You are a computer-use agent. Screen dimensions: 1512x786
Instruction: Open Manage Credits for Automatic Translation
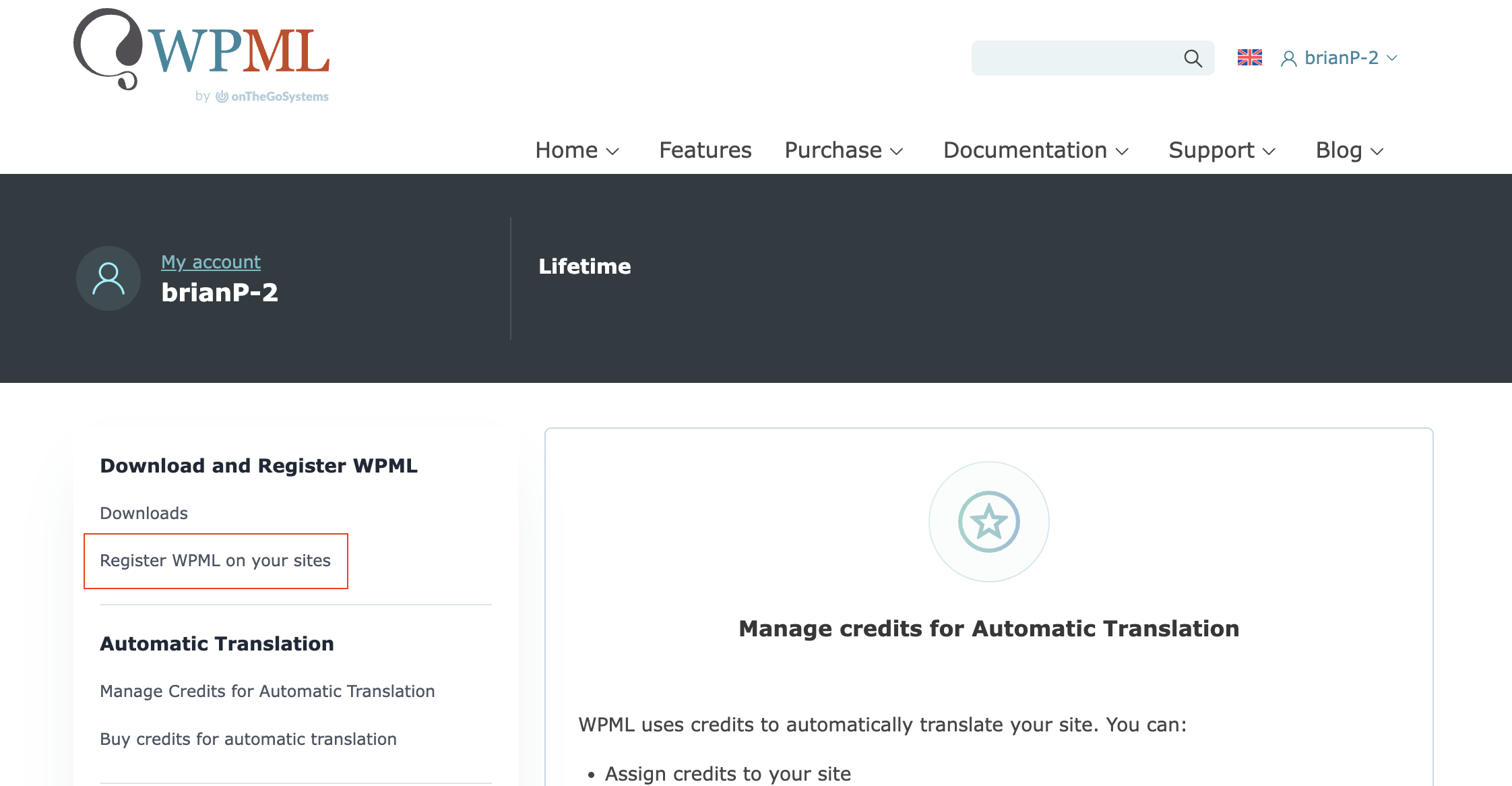pyautogui.click(x=267, y=692)
